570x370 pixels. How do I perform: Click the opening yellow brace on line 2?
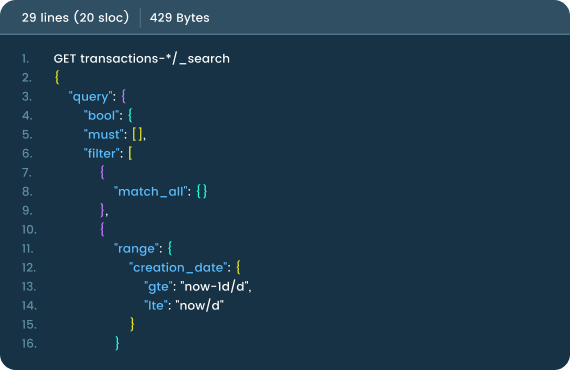(57, 77)
